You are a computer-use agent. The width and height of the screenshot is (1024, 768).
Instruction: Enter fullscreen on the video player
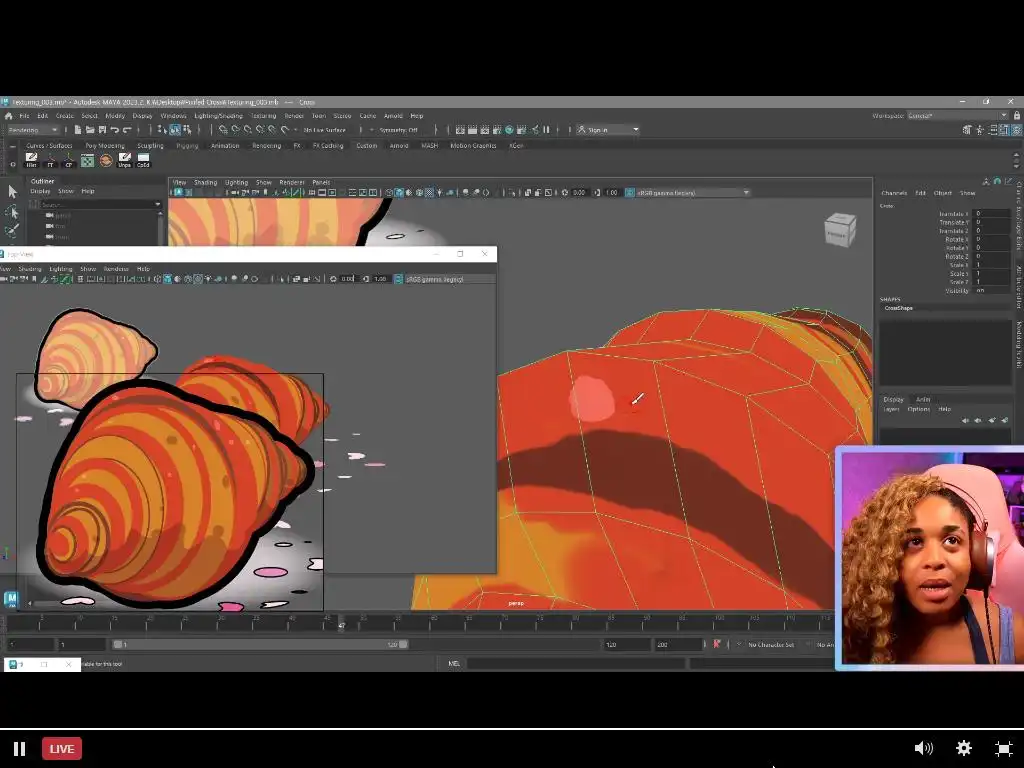click(1004, 748)
